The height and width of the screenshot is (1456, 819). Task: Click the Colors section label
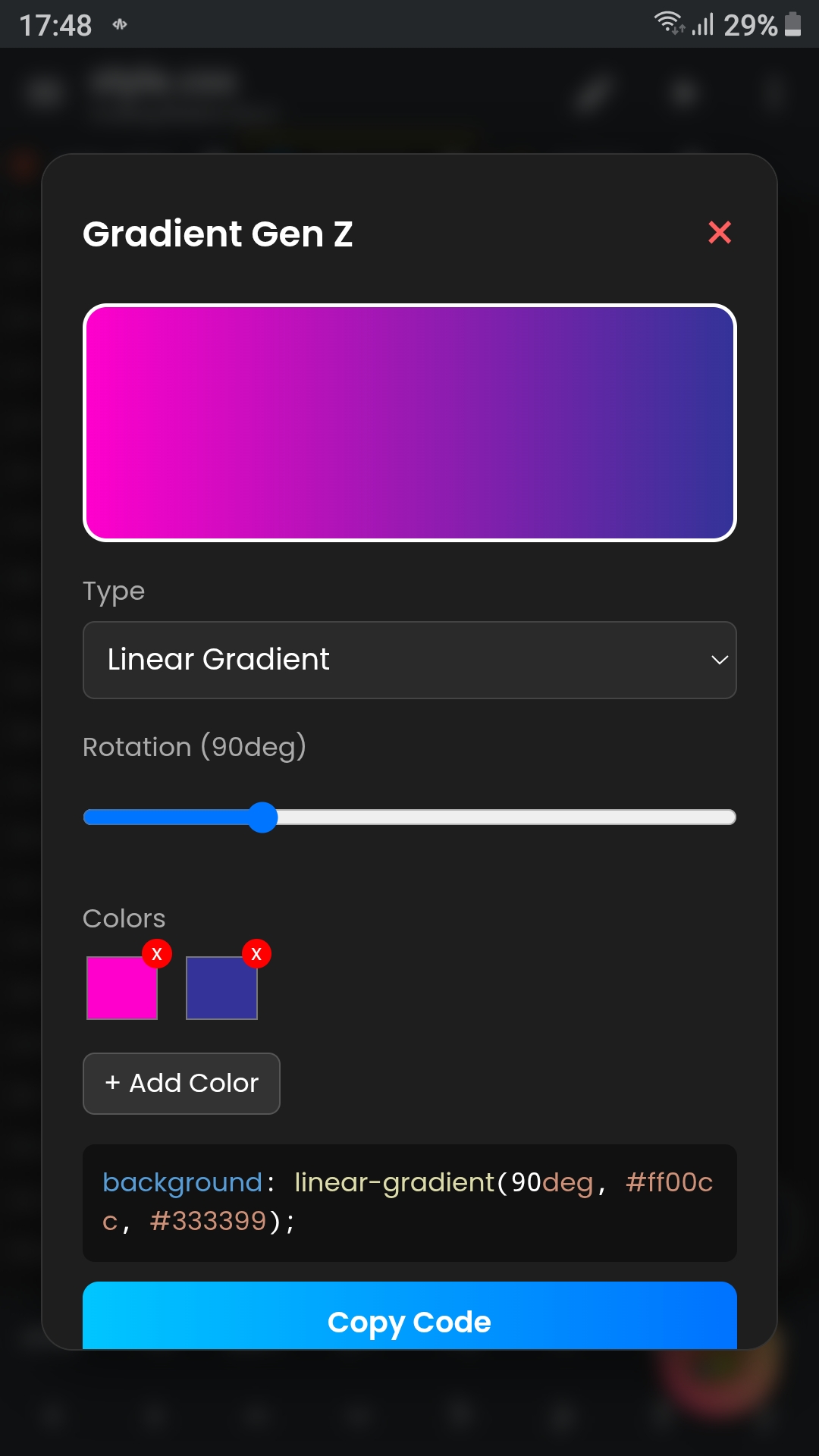(124, 918)
